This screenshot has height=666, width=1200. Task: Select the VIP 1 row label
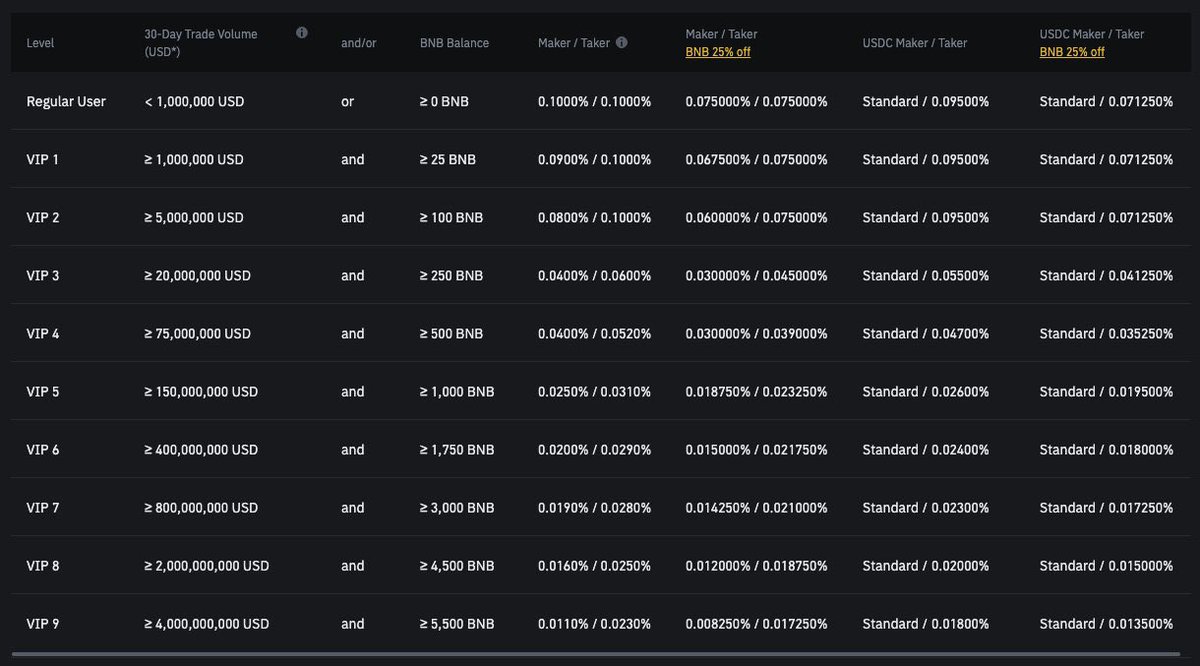[43, 159]
